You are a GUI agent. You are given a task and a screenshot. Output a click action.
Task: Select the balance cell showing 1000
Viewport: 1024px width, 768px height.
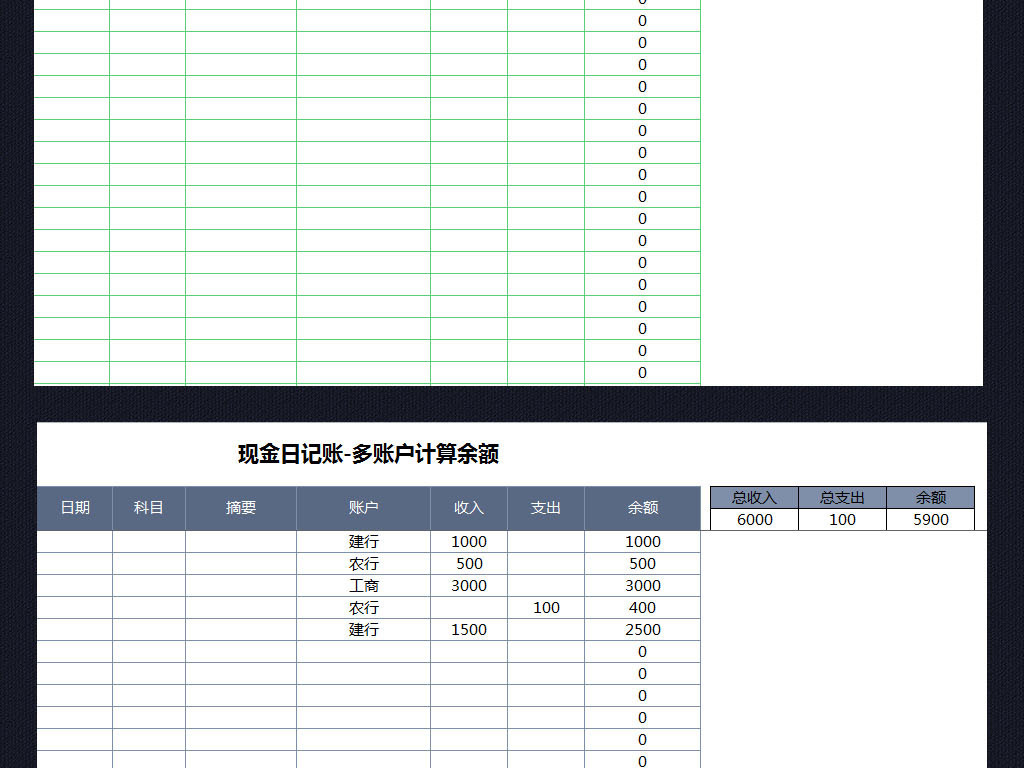click(643, 542)
